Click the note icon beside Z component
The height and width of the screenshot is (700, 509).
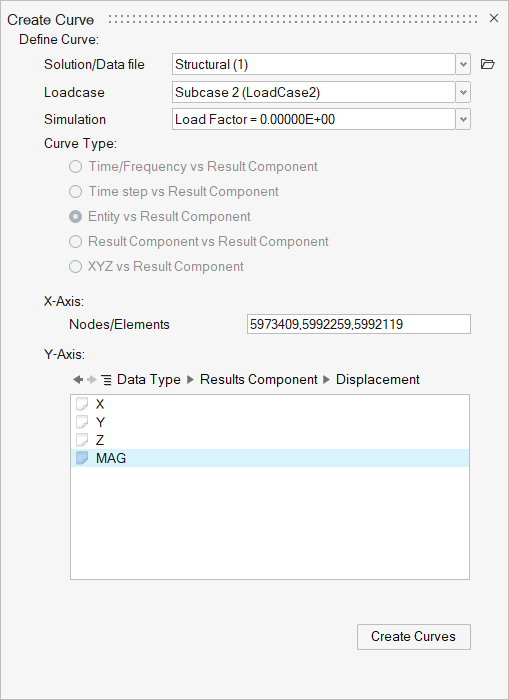point(82,440)
